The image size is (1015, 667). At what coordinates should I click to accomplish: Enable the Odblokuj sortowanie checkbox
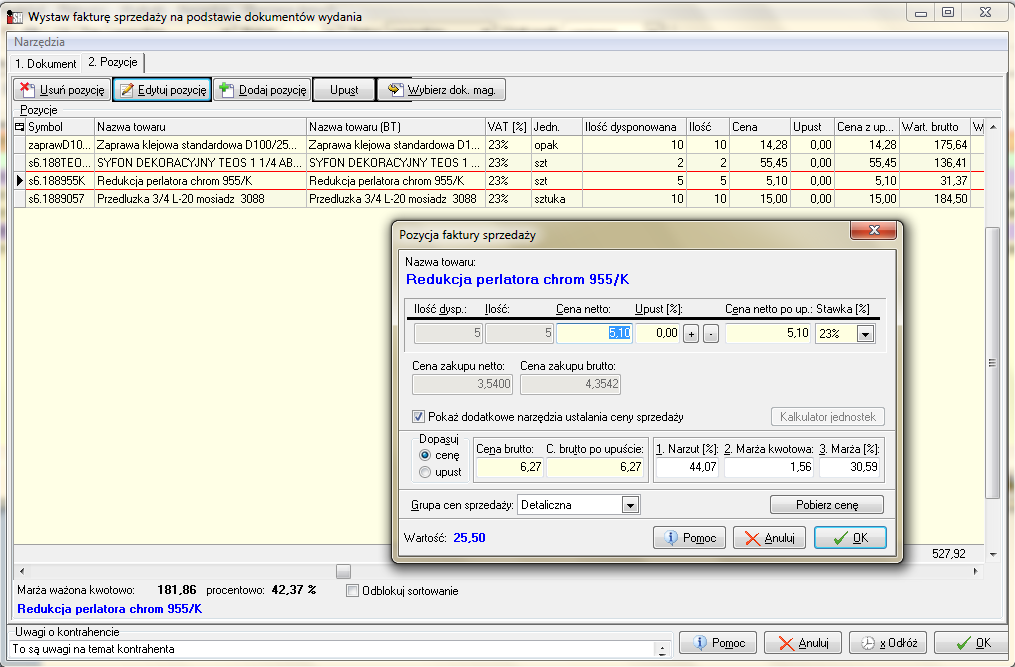(x=352, y=591)
